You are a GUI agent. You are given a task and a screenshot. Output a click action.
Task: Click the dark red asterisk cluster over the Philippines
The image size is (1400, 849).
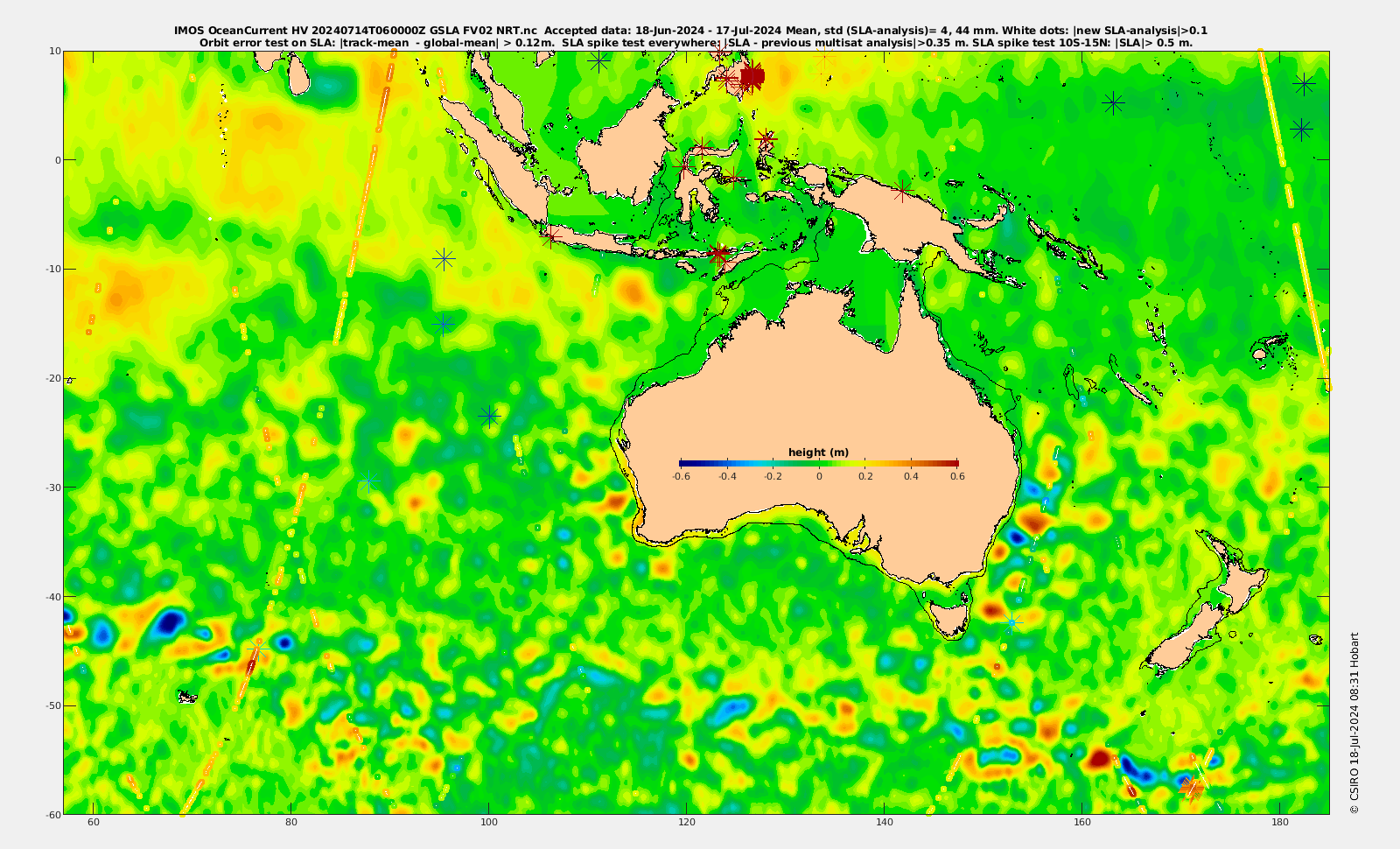(x=752, y=77)
